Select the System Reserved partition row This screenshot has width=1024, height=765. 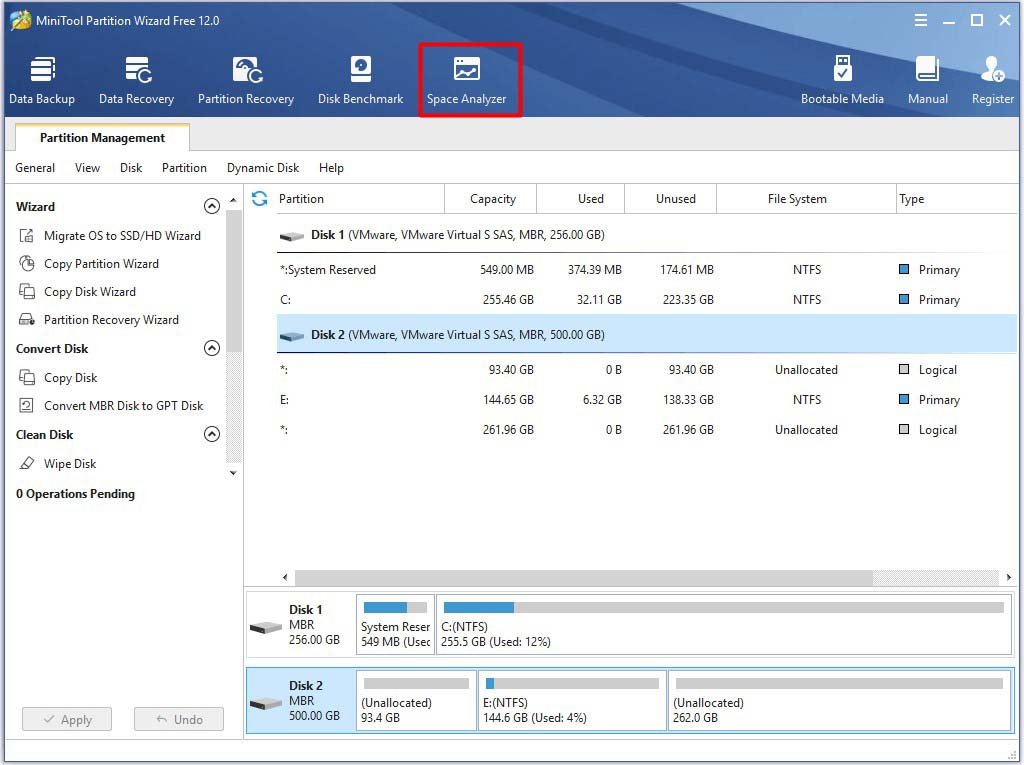646,270
